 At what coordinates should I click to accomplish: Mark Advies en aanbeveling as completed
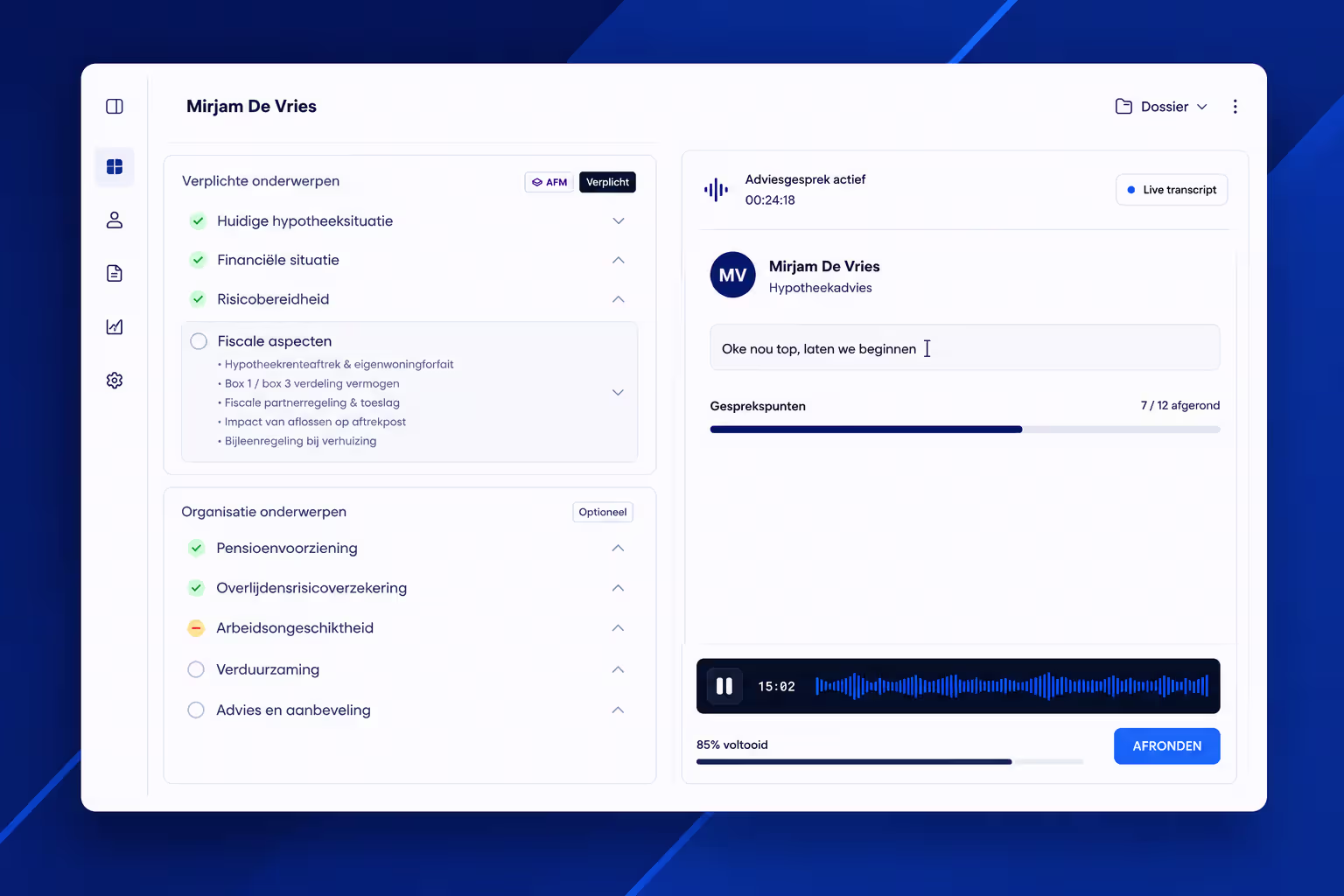[x=196, y=710]
